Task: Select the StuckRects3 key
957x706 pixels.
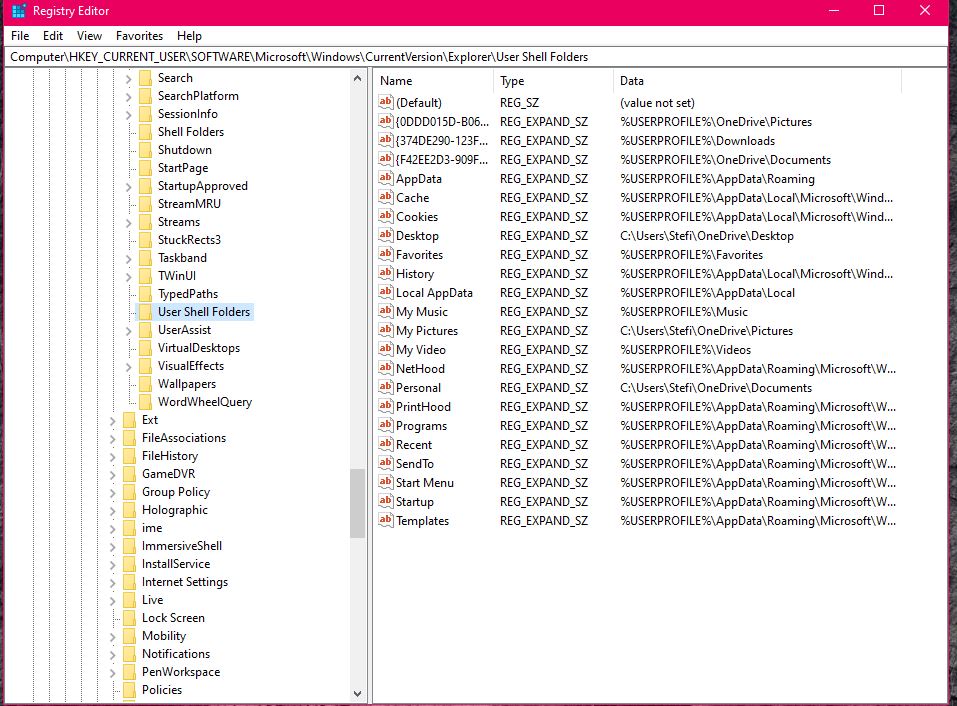Action: pyautogui.click(x=189, y=240)
